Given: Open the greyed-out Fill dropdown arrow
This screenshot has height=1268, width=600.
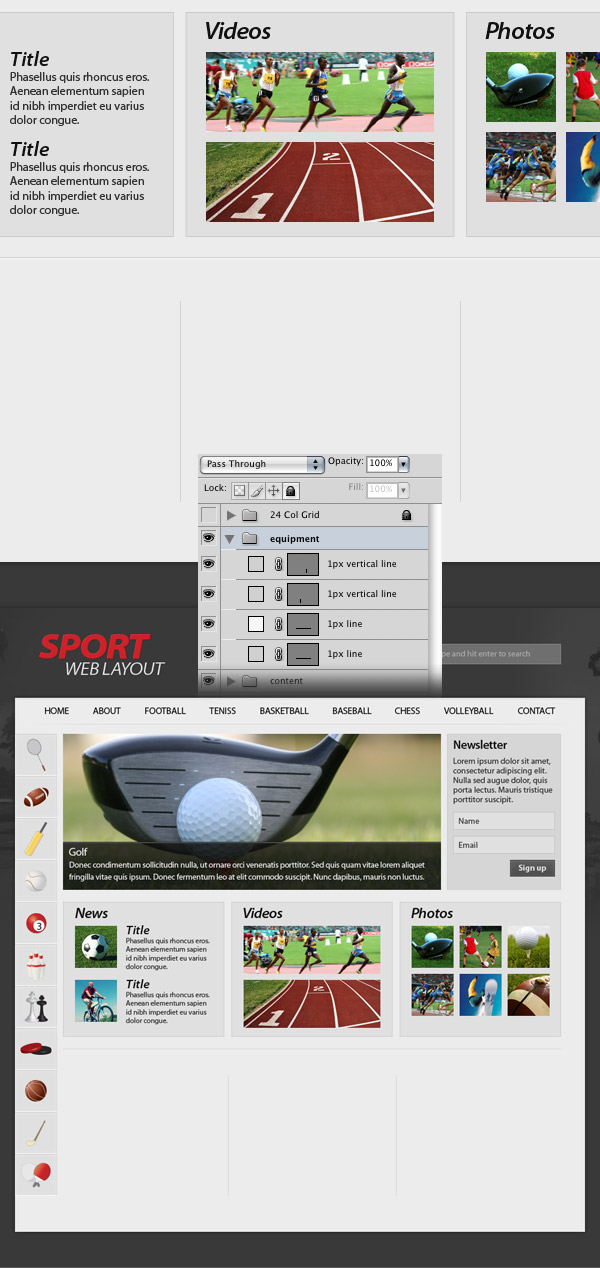Looking at the screenshot, I should click(x=404, y=490).
